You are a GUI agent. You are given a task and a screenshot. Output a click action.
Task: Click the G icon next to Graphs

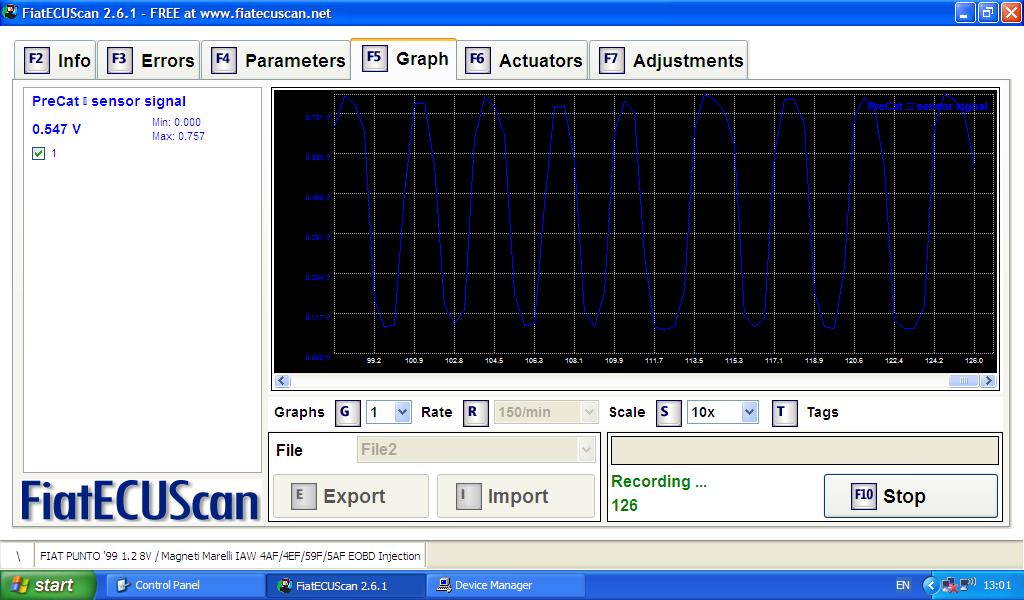coord(347,412)
